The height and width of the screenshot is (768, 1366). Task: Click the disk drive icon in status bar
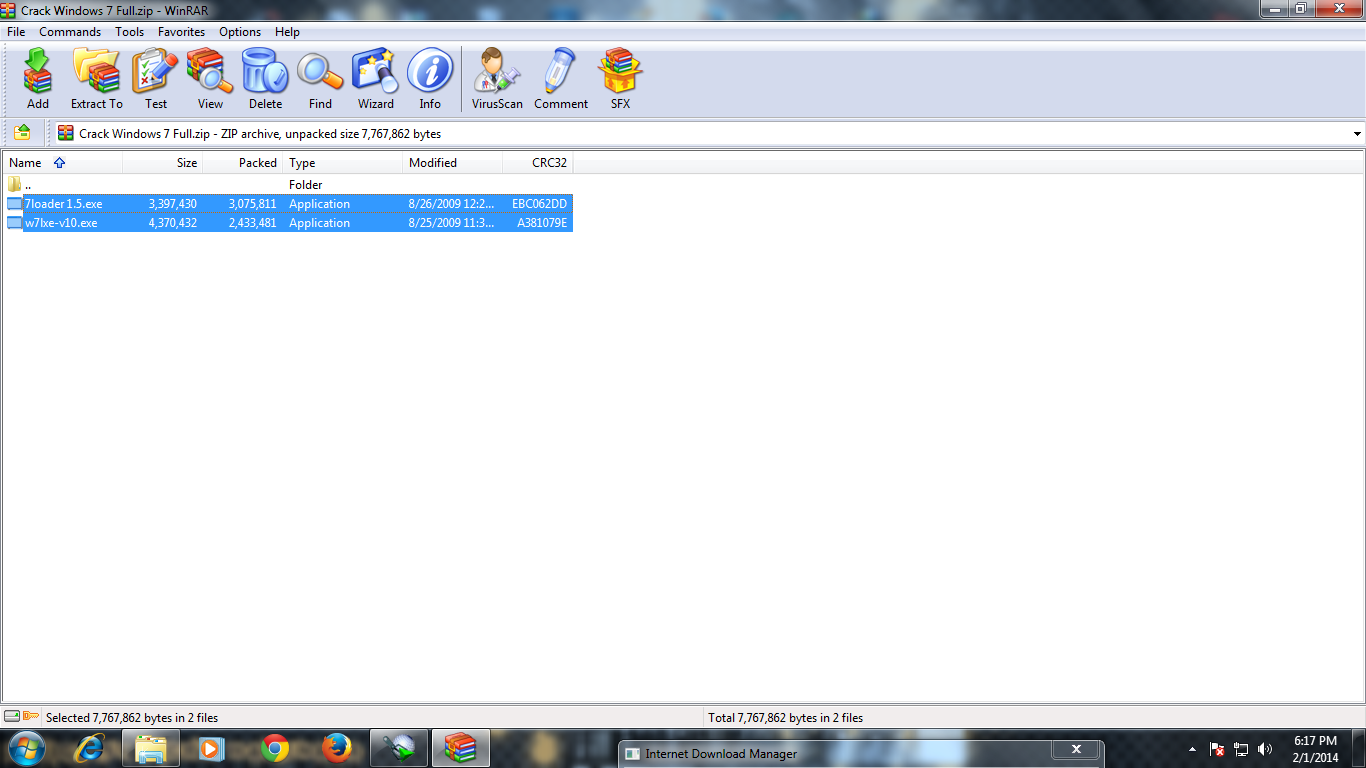click(12, 716)
